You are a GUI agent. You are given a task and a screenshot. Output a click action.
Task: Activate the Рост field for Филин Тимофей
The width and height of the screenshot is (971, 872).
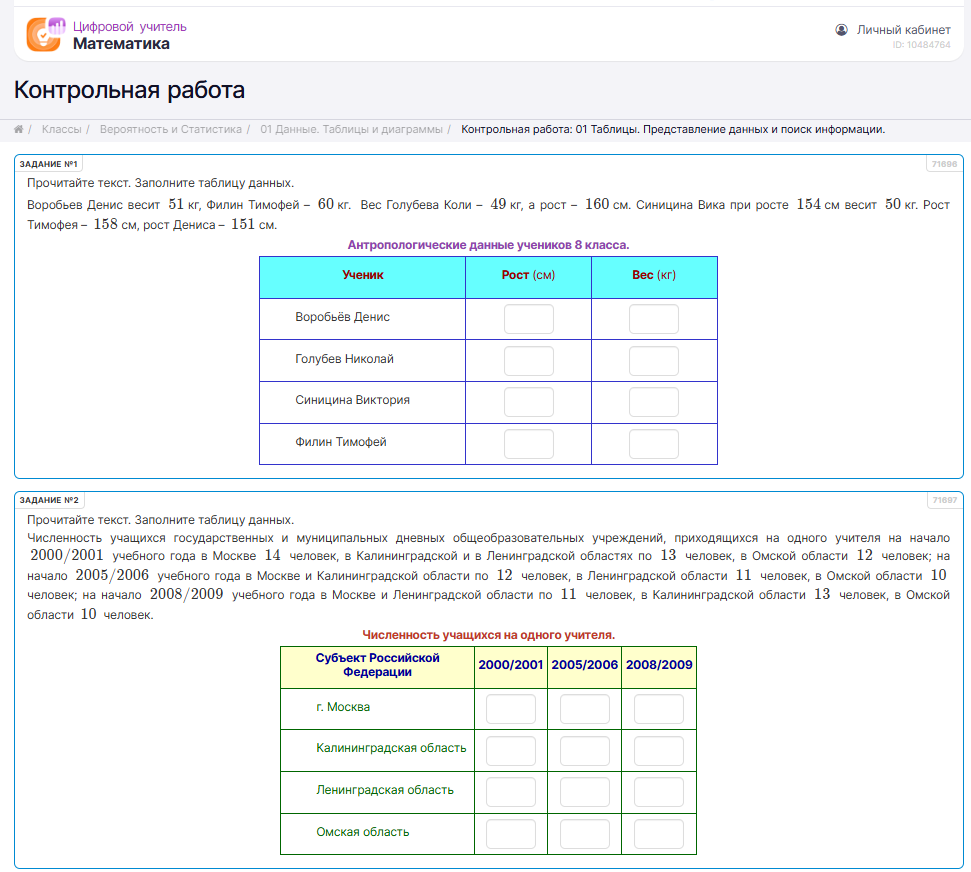[x=528, y=444]
